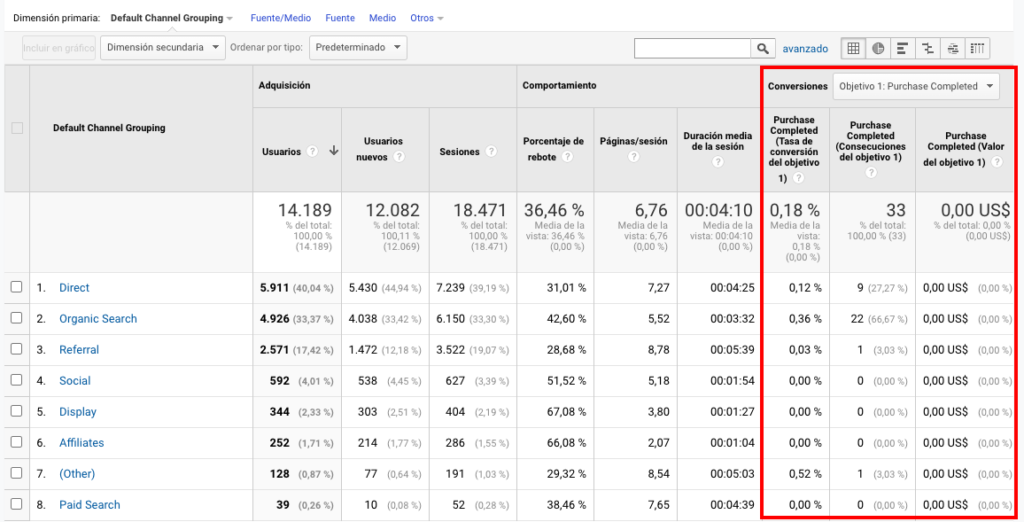Sort by Sesiones column header

pos(460,152)
